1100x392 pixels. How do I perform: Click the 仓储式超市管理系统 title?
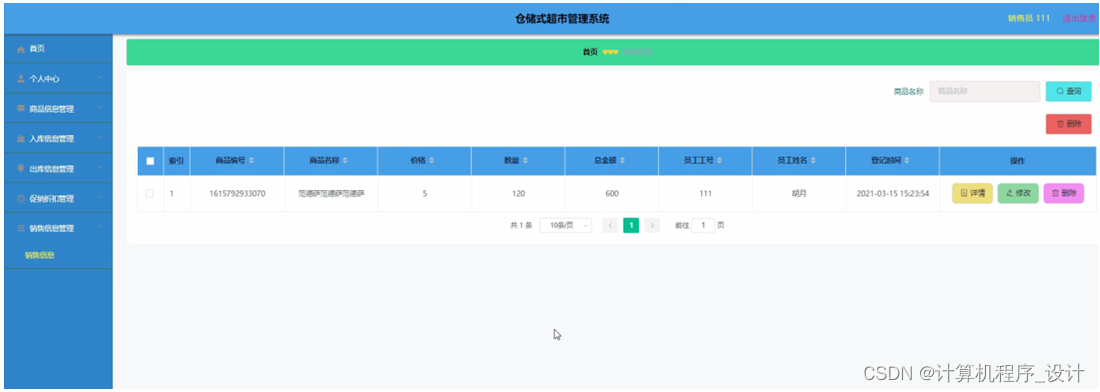pos(562,19)
